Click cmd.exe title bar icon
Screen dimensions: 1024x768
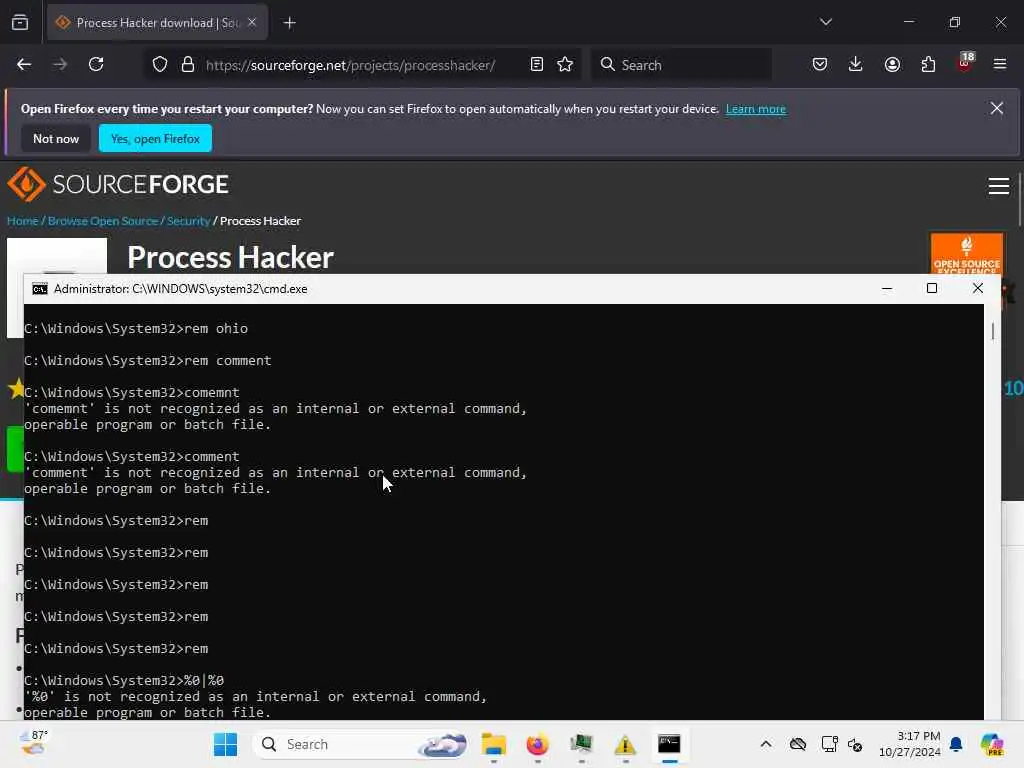[x=40, y=289]
